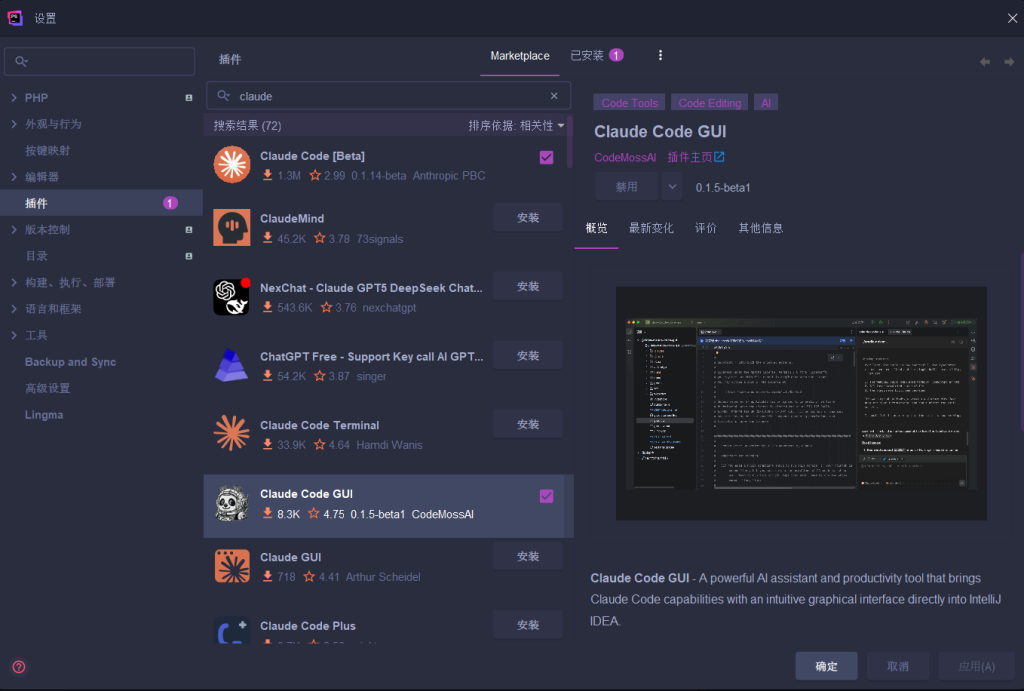Click the ChatGPT Free pyramid icon
The width and height of the screenshot is (1024, 691).
point(232,365)
